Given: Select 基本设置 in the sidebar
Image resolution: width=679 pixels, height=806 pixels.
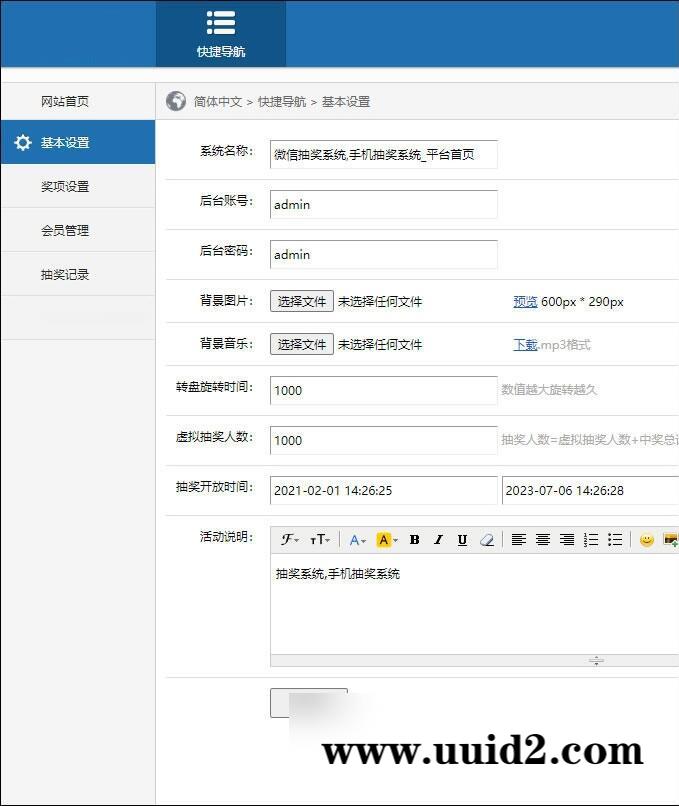Looking at the screenshot, I should tap(78, 142).
